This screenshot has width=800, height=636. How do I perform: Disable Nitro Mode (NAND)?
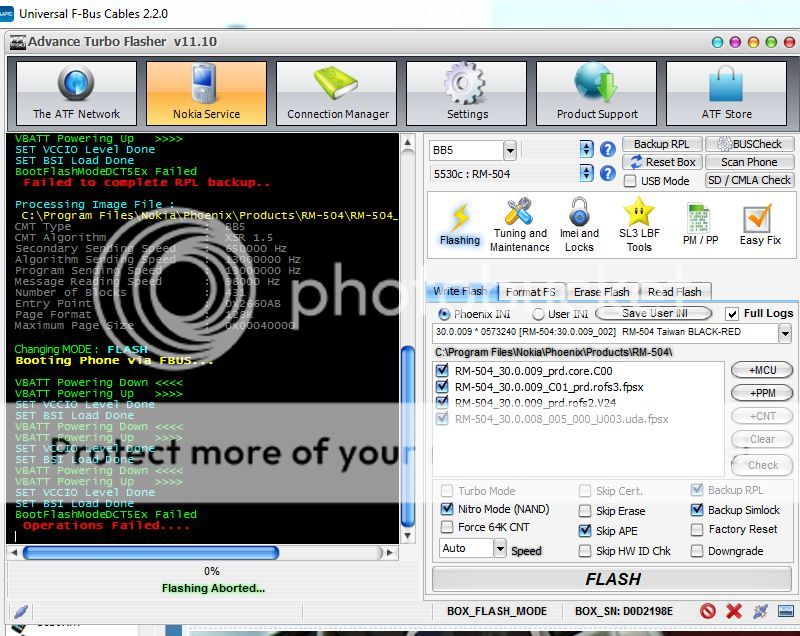444,509
